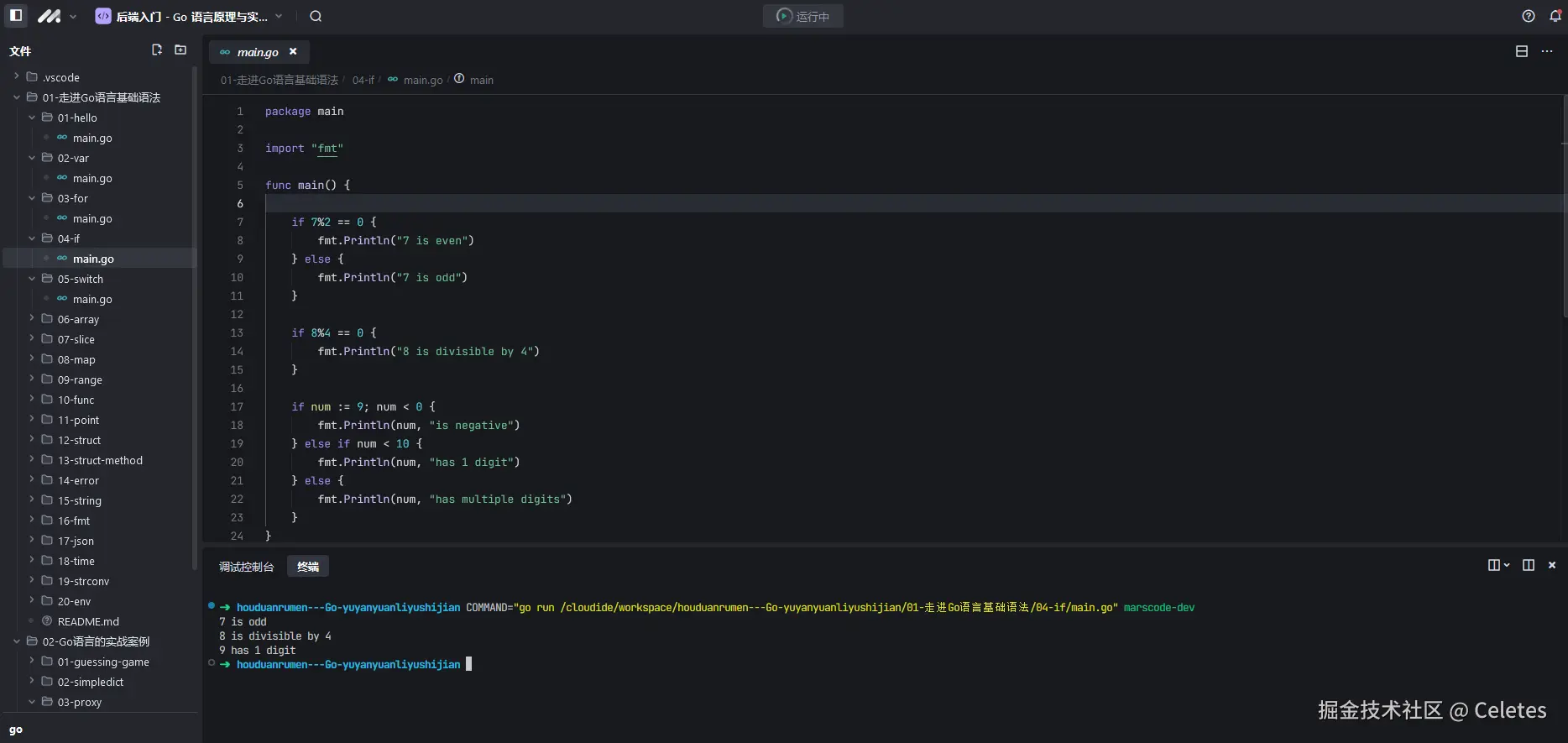Open the project title dropdown
1568x743 pixels.
[x=279, y=16]
